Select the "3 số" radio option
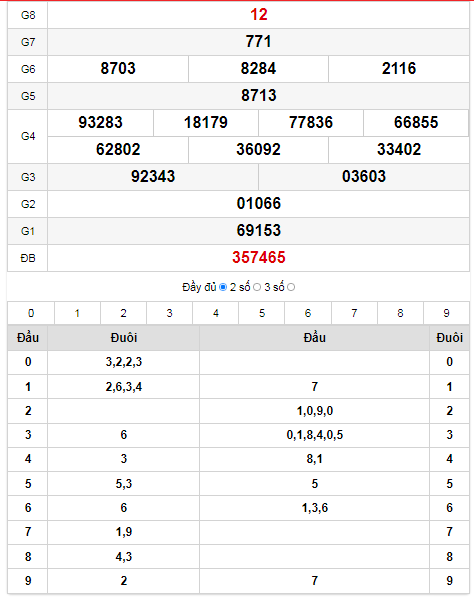474x597 pixels. (x=291, y=287)
